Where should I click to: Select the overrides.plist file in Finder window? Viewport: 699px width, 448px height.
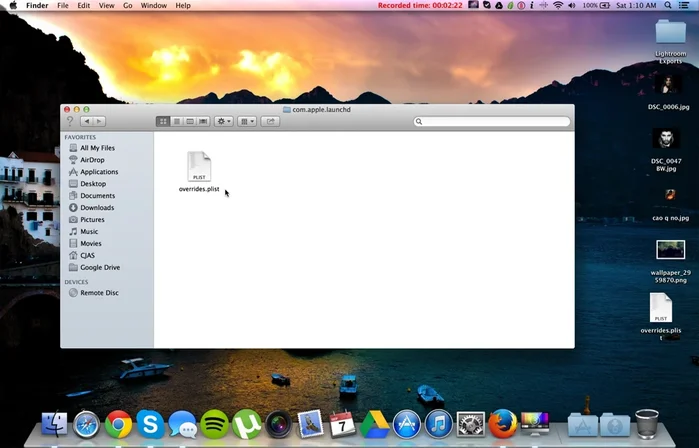click(199, 172)
